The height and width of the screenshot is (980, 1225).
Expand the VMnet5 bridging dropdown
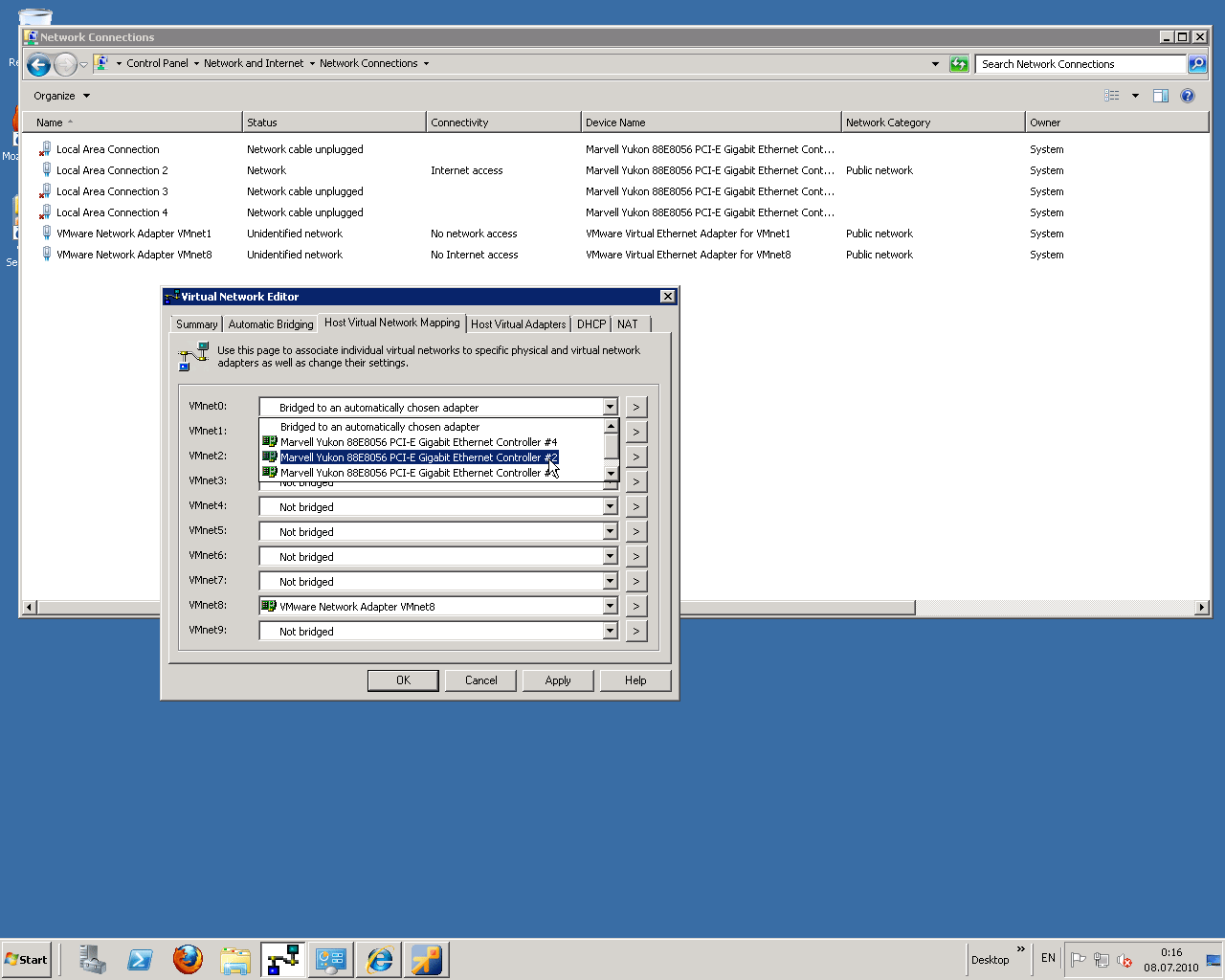610,531
